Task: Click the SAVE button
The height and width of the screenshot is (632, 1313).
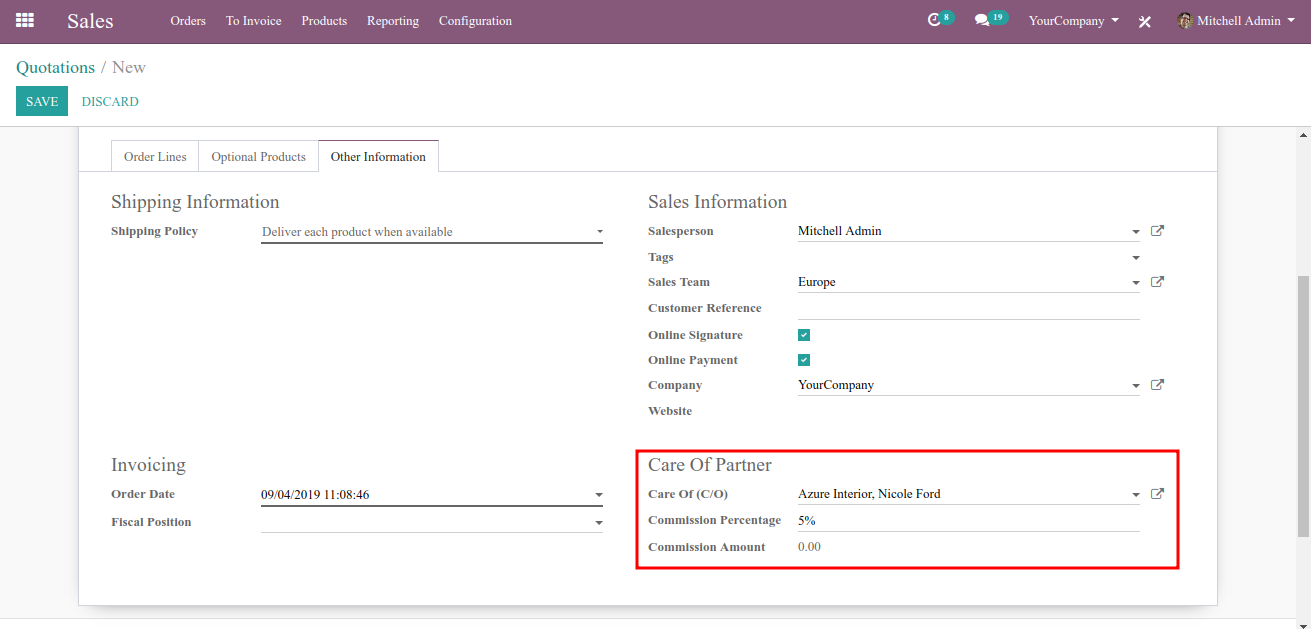Action: click(x=42, y=101)
